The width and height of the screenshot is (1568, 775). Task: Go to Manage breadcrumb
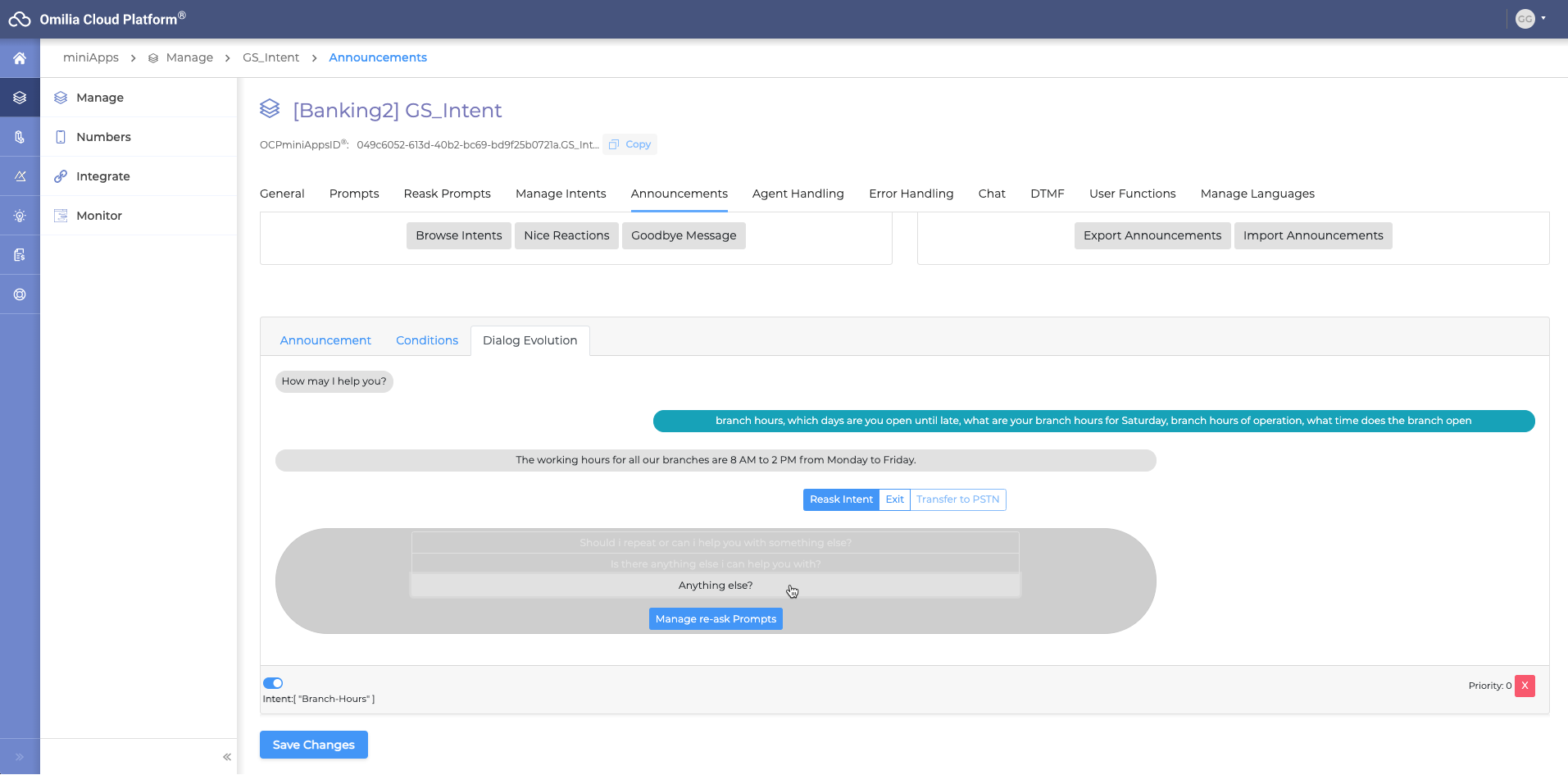[189, 57]
